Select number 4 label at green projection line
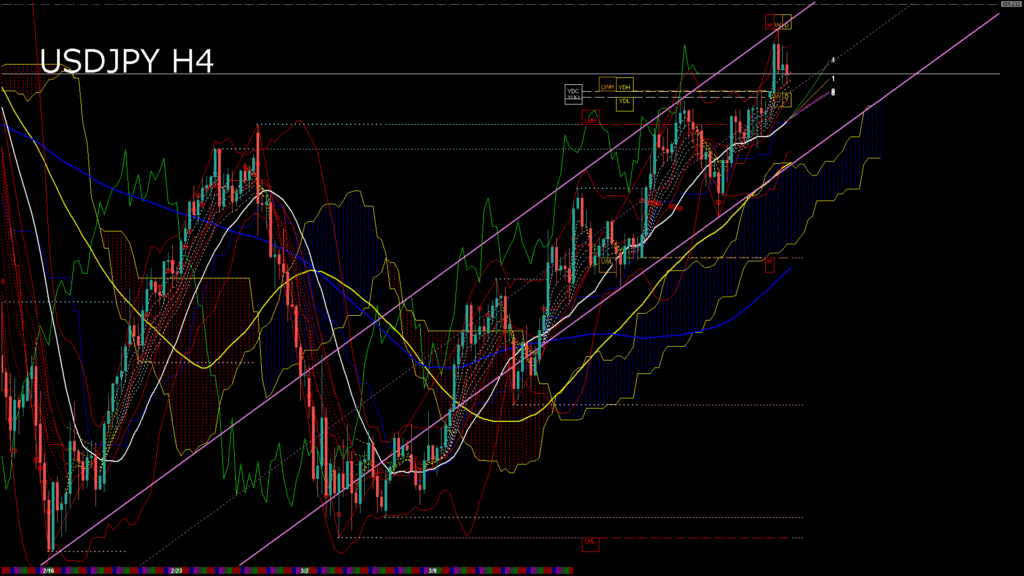The image size is (1024, 576). (x=833, y=60)
